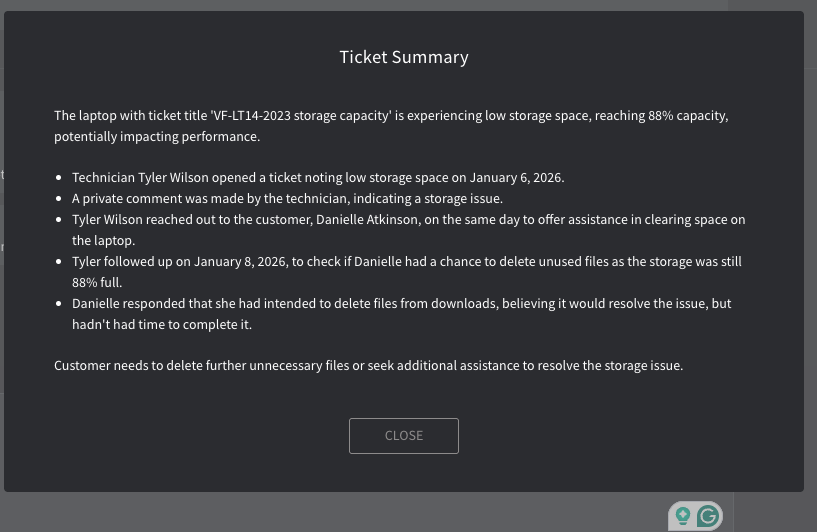Open the Grammarly G icon
This screenshot has width=817, height=532.
click(x=708, y=516)
